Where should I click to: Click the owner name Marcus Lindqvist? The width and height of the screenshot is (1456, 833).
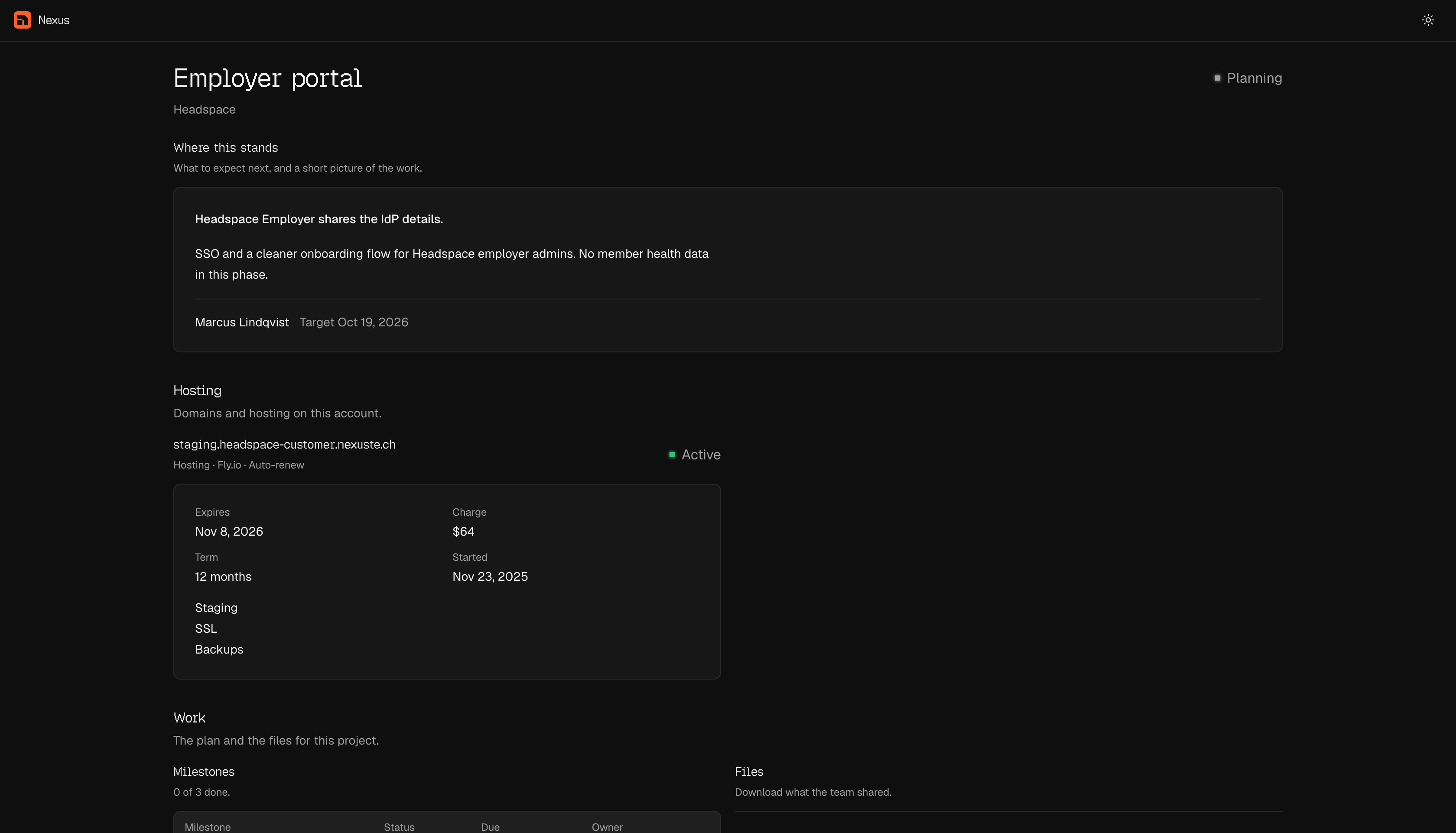point(242,322)
